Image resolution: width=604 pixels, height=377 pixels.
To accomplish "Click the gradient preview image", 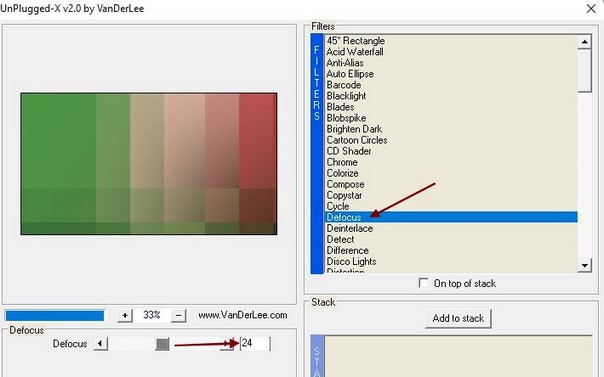I will 149,164.
